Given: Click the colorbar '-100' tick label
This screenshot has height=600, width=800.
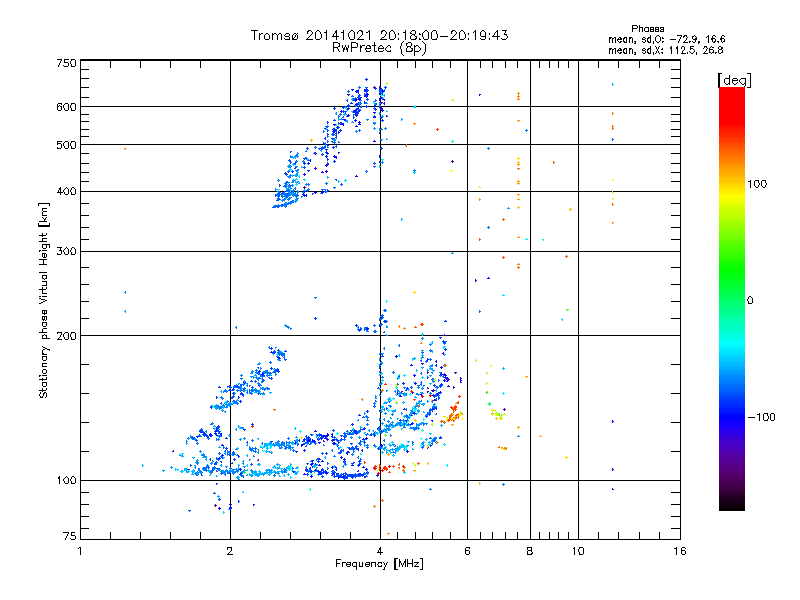Looking at the screenshot, I should [x=761, y=417].
